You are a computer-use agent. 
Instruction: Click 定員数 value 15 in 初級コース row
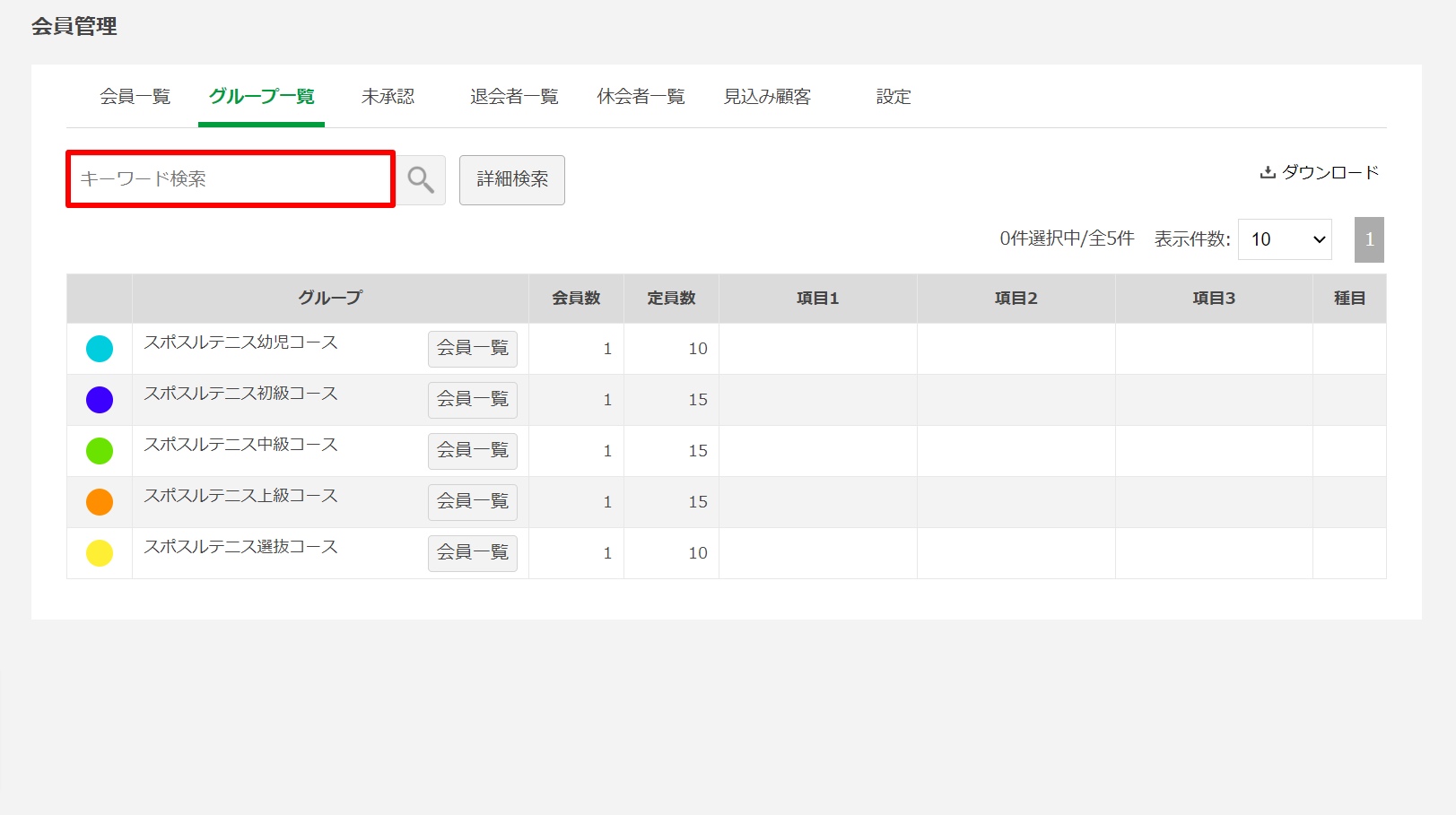click(698, 400)
